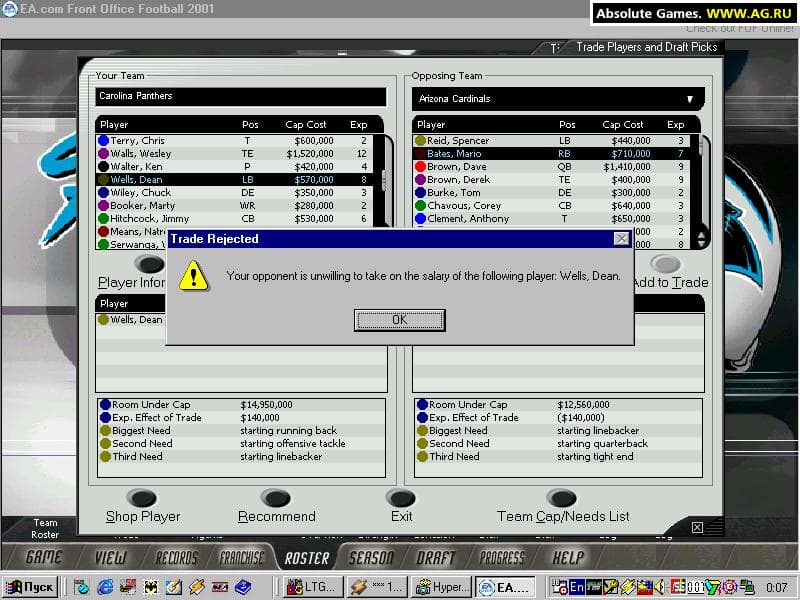Click the volume speaker tray icon
The height and width of the screenshot is (600, 800).
coord(660,587)
